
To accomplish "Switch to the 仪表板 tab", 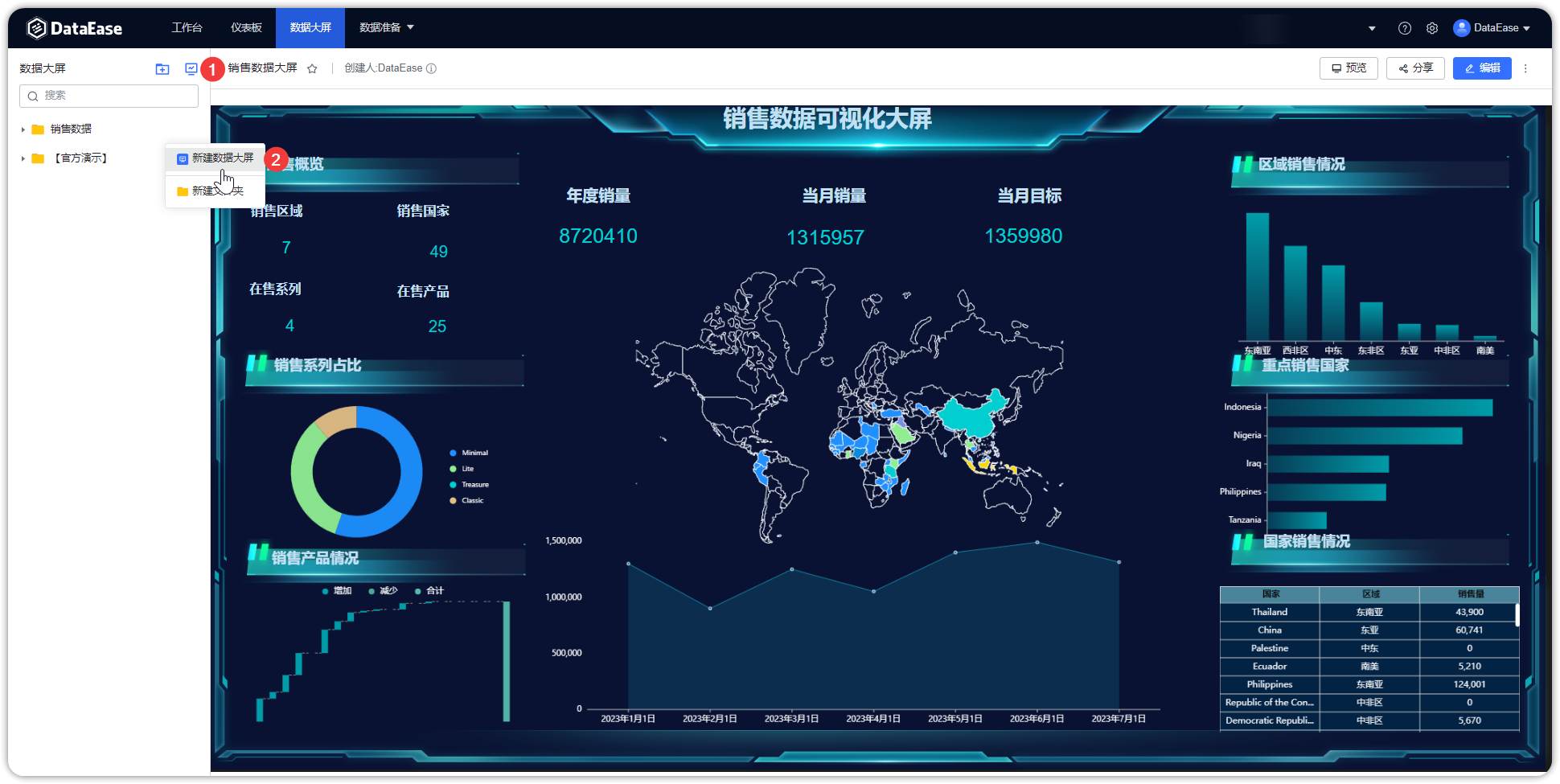I will point(246,27).
